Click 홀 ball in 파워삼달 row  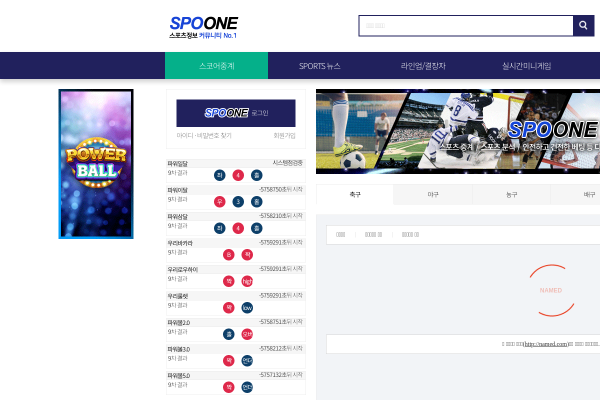pos(256,228)
